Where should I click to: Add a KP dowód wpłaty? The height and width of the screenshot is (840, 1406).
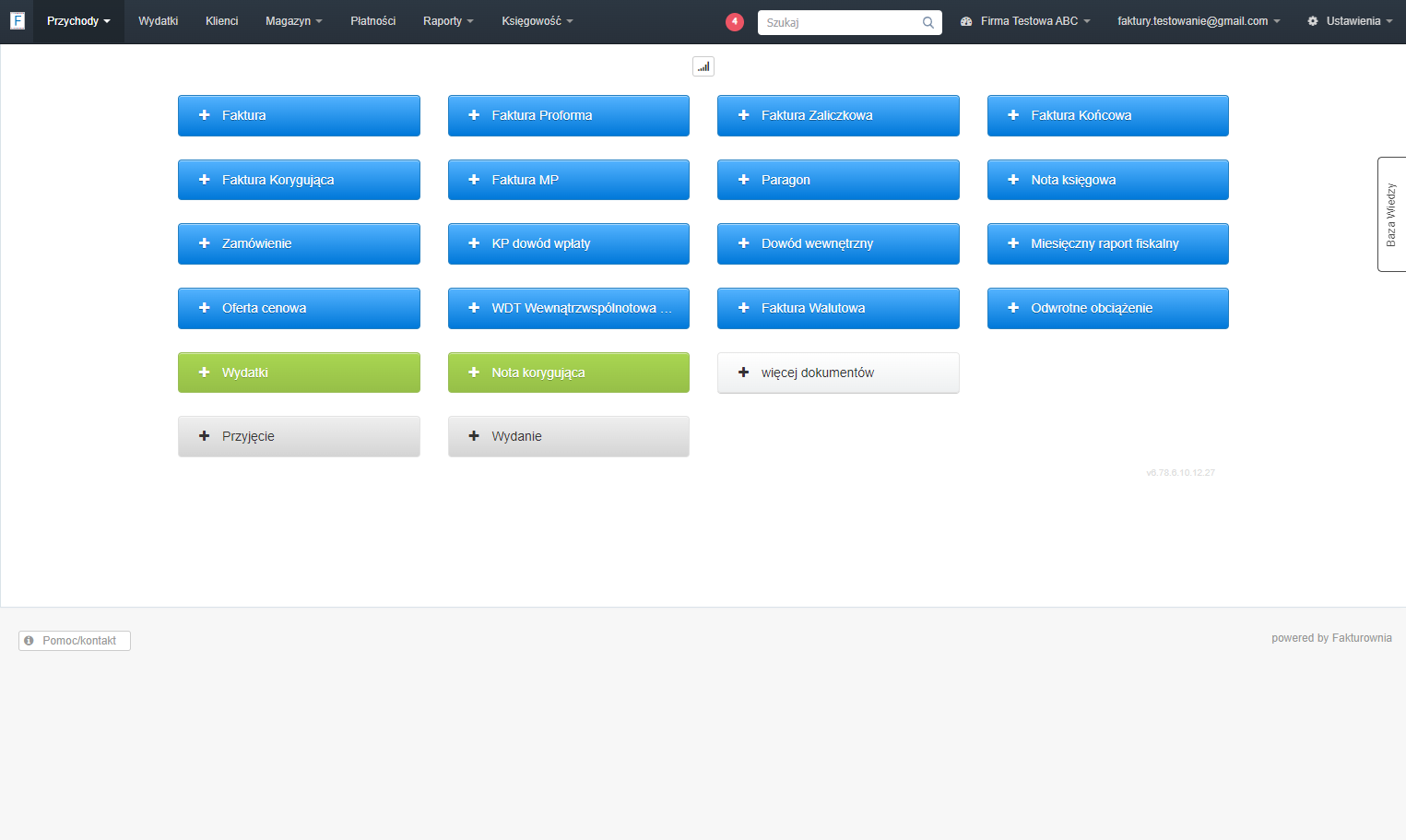[x=569, y=243]
